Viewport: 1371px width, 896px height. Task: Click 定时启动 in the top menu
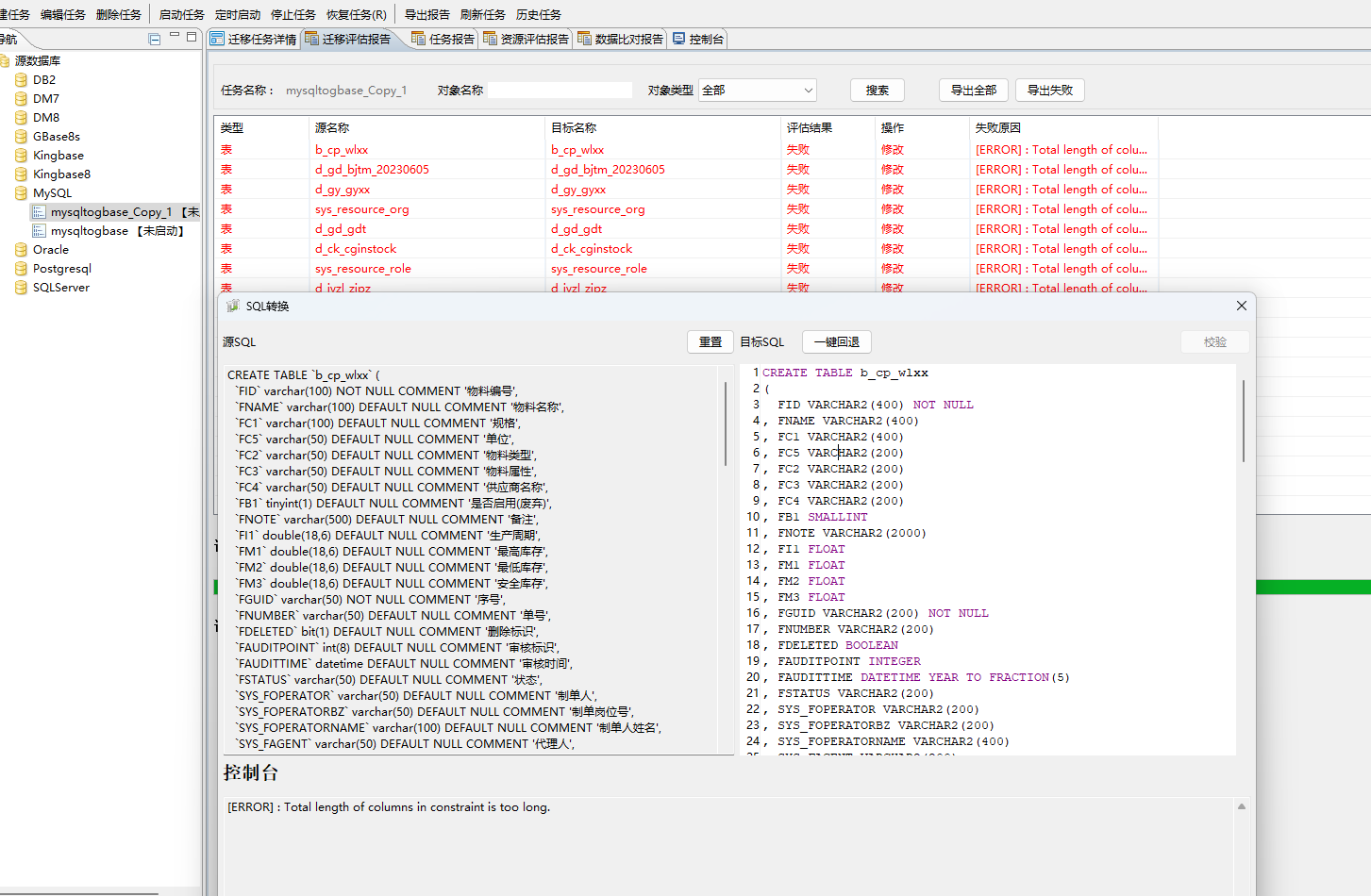238,14
